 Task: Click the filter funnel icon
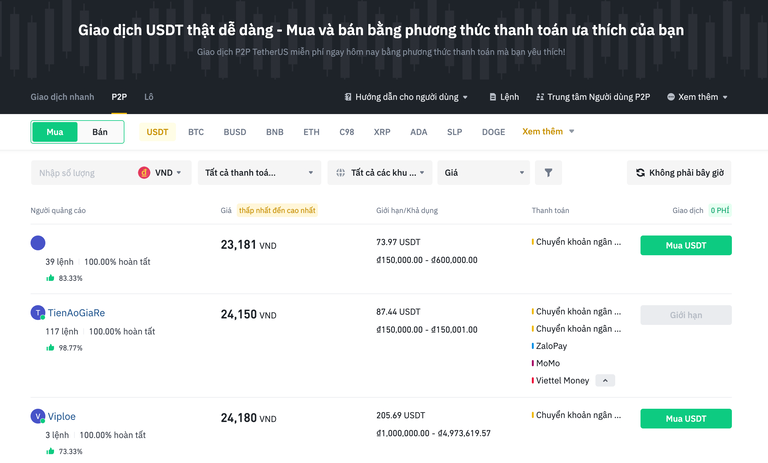tap(547, 173)
